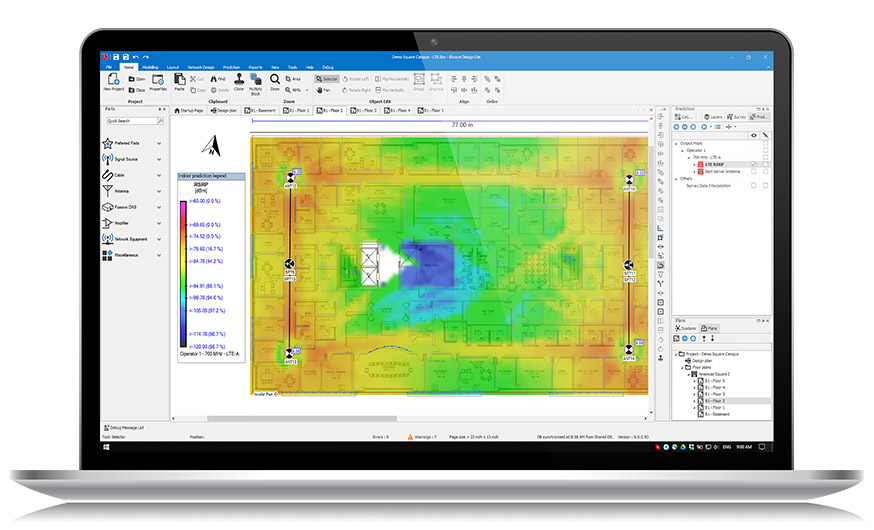
Task: Click the Undo arrow in title bar
Action: (x=135, y=57)
